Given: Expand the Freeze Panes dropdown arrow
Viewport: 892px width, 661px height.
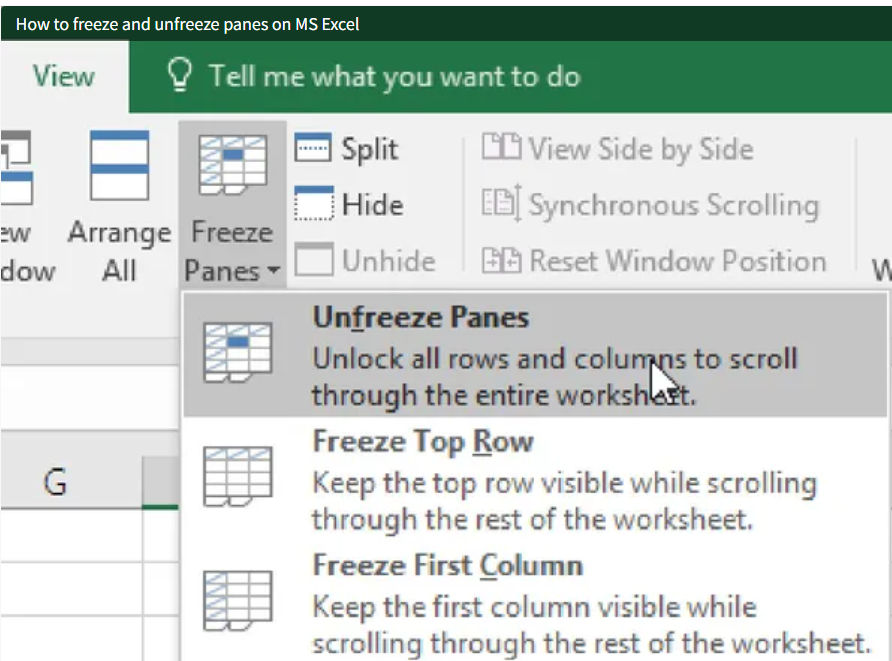Looking at the screenshot, I should [273, 272].
